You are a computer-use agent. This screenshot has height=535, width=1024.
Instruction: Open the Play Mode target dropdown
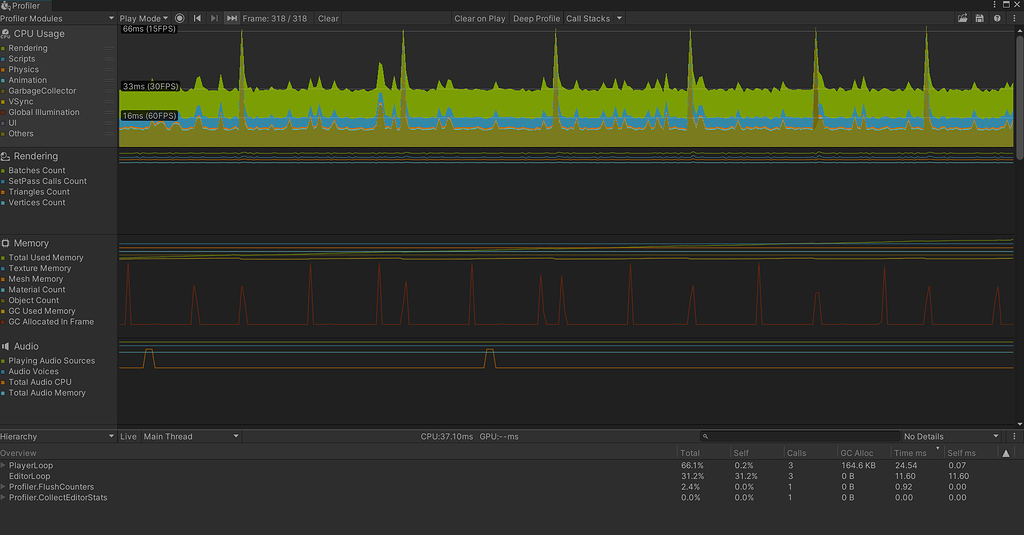[143, 18]
